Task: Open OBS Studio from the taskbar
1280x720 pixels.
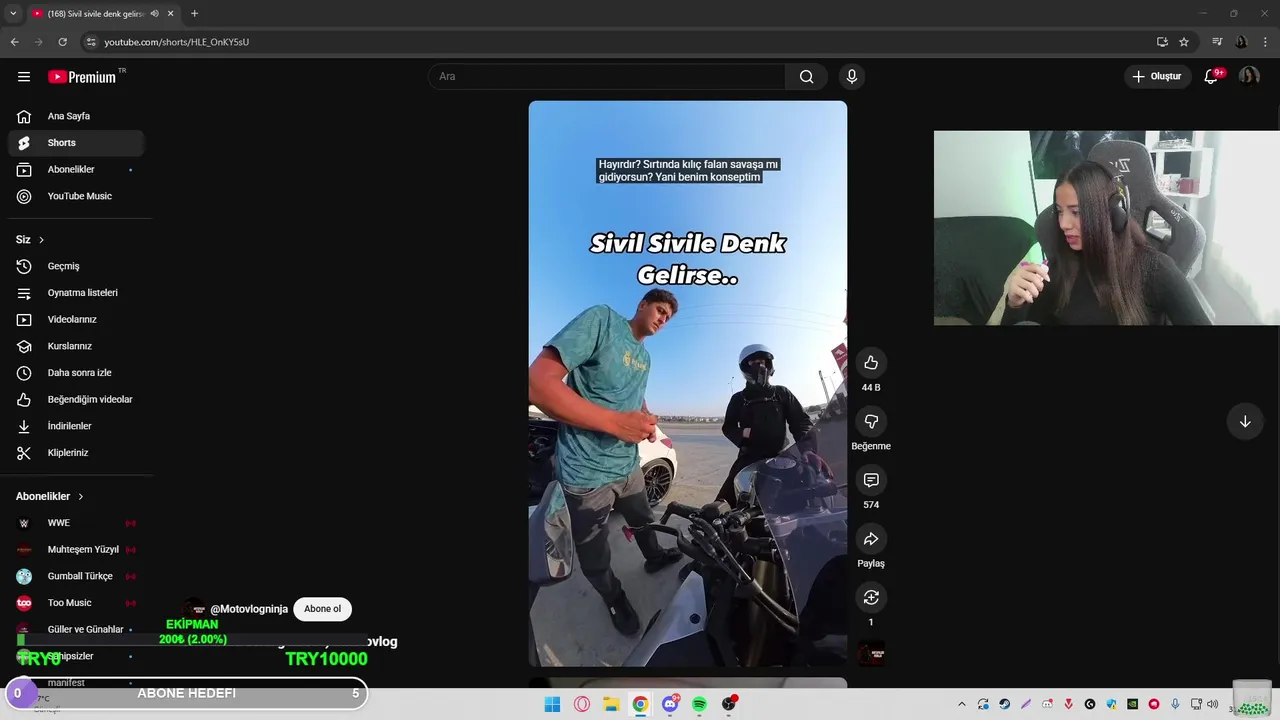Action: (x=729, y=704)
